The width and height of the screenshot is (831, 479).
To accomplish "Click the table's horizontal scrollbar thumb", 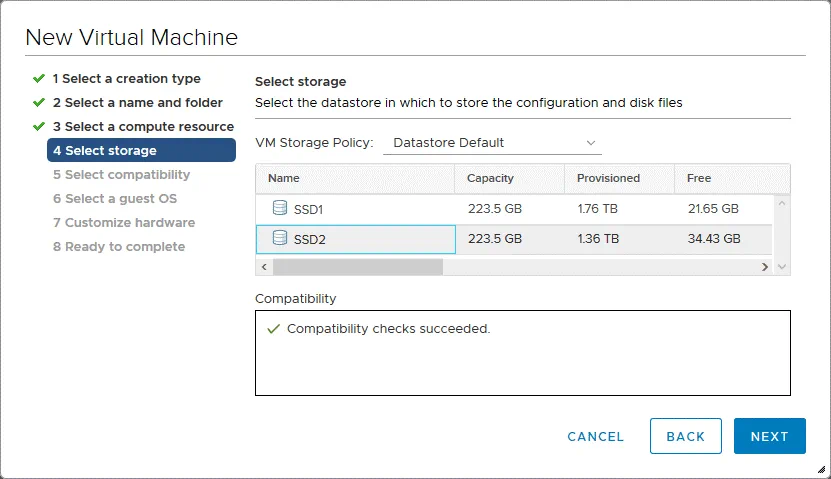I will pyautogui.click(x=357, y=267).
